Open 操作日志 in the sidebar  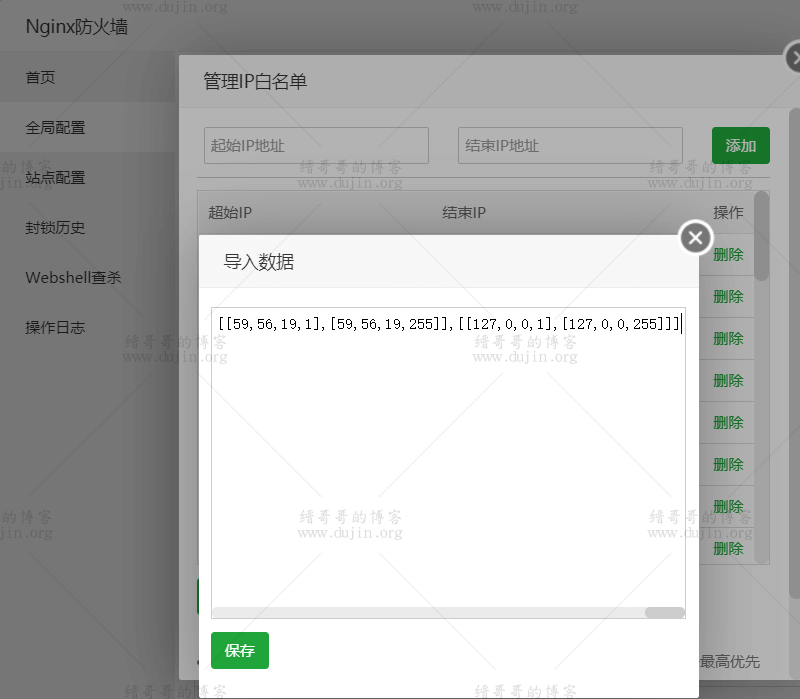[55, 328]
